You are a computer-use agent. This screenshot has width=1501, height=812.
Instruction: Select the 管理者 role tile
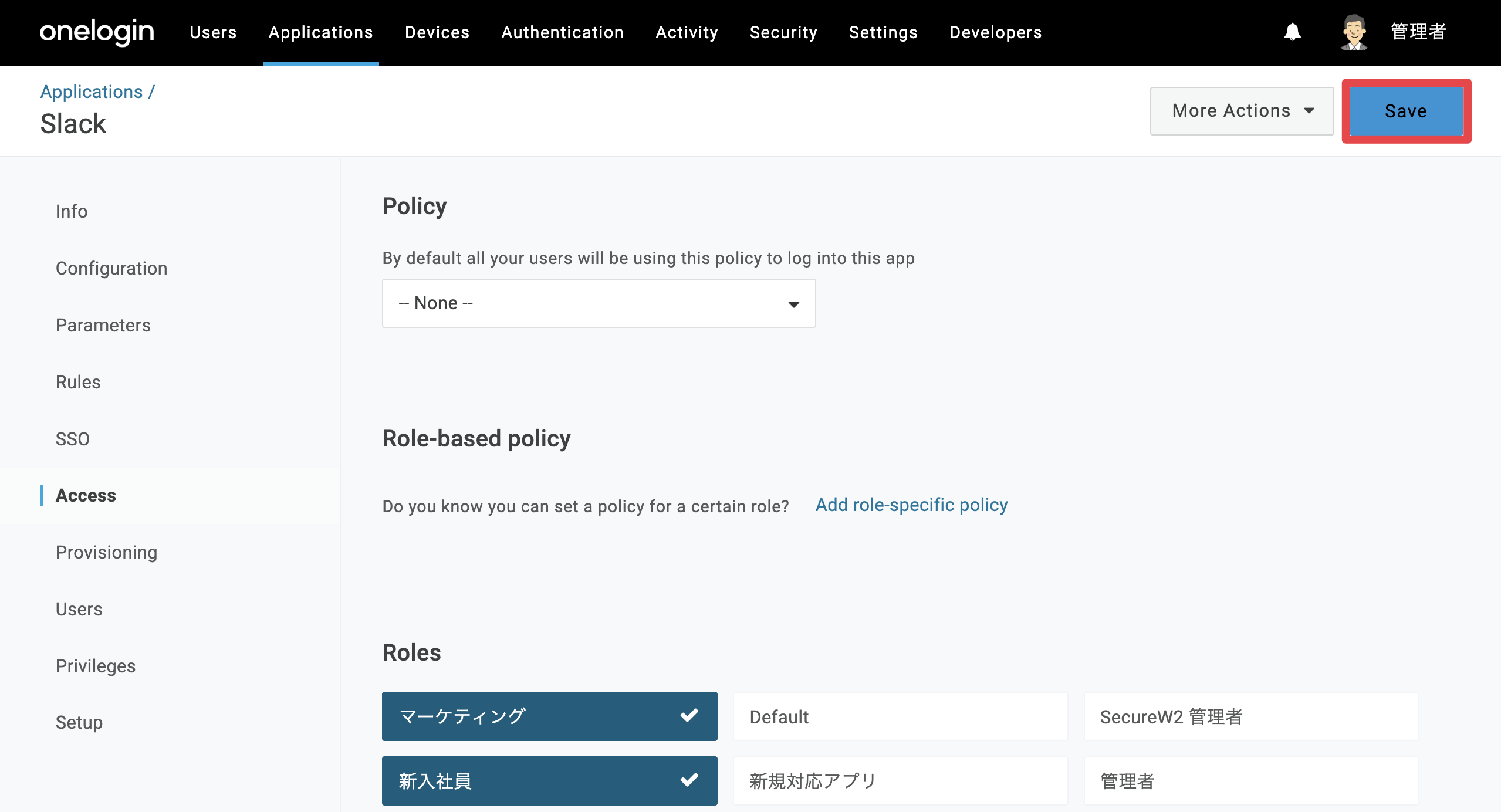pos(1251,781)
